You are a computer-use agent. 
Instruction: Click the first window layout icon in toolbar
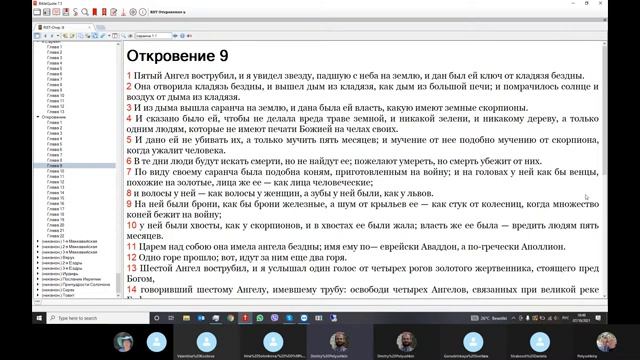[37, 12]
